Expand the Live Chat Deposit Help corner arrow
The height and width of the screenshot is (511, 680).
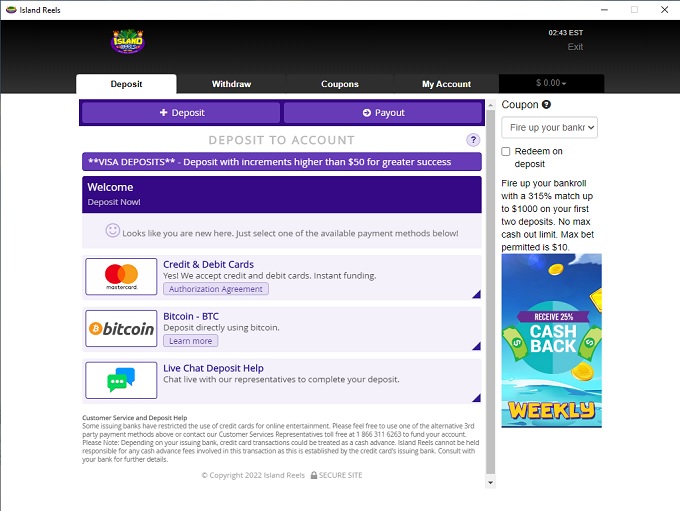(x=476, y=398)
